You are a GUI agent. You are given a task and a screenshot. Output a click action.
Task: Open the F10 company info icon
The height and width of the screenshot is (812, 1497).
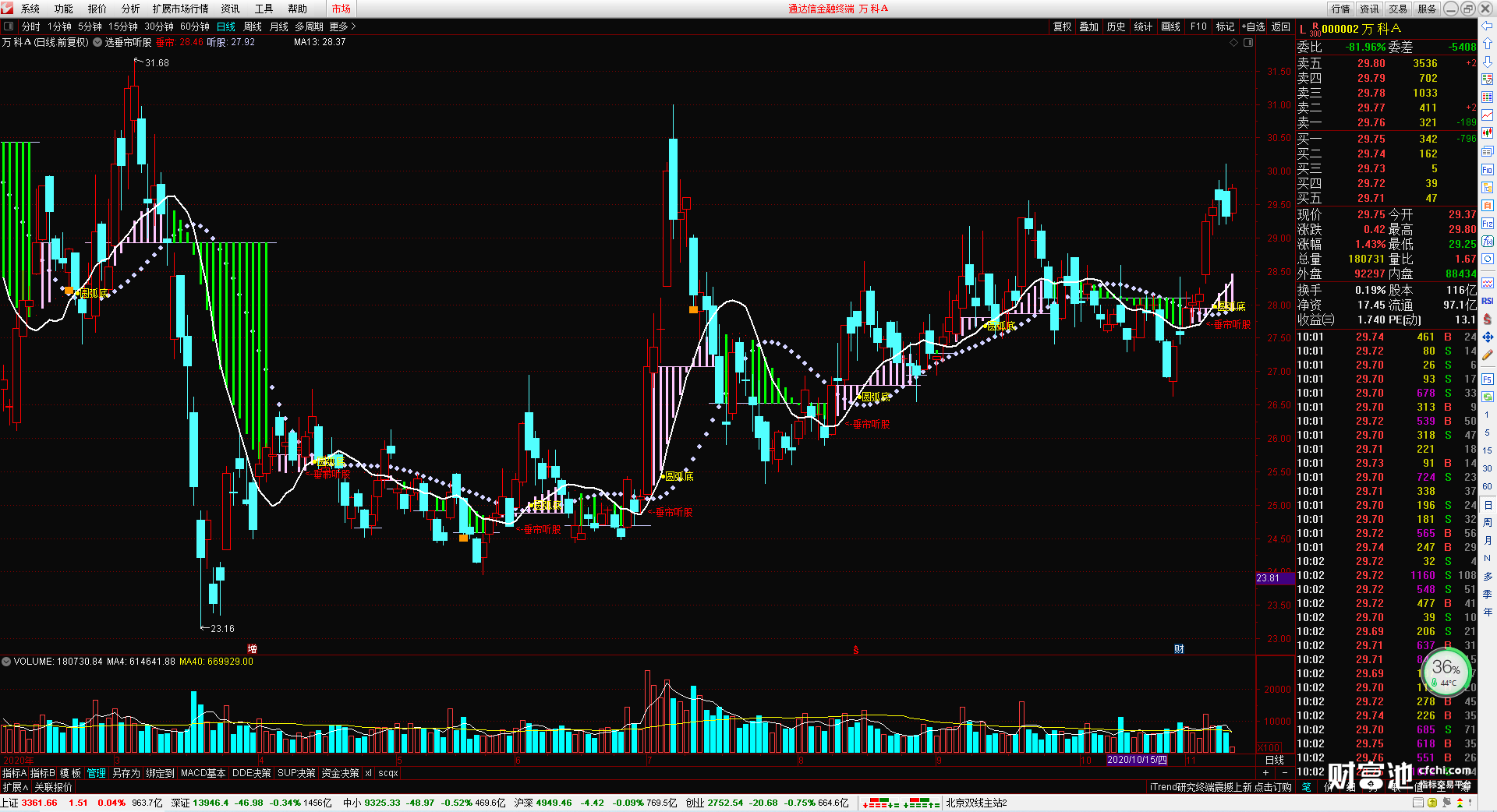pos(1487,169)
